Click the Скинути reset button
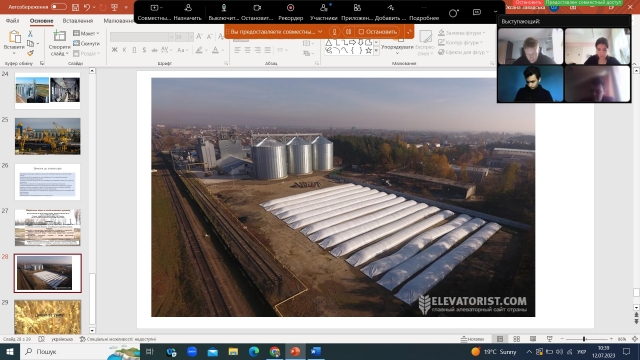The height and width of the screenshot is (360, 640). pyautogui.click(x=87, y=43)
